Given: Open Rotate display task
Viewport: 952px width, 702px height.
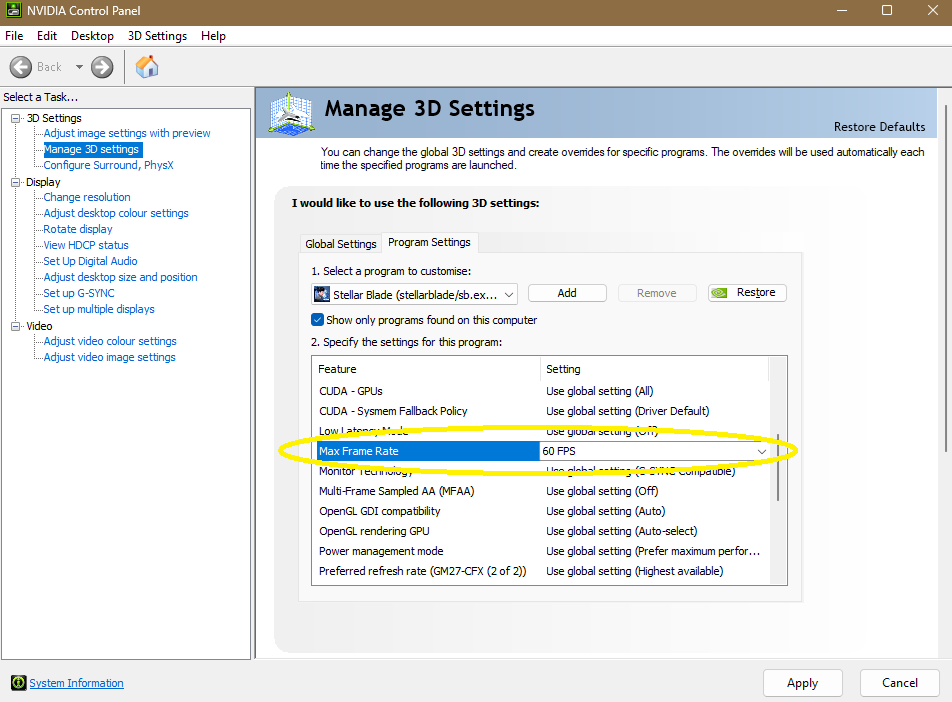Looking at the screenshot, I should pos(78,229).
